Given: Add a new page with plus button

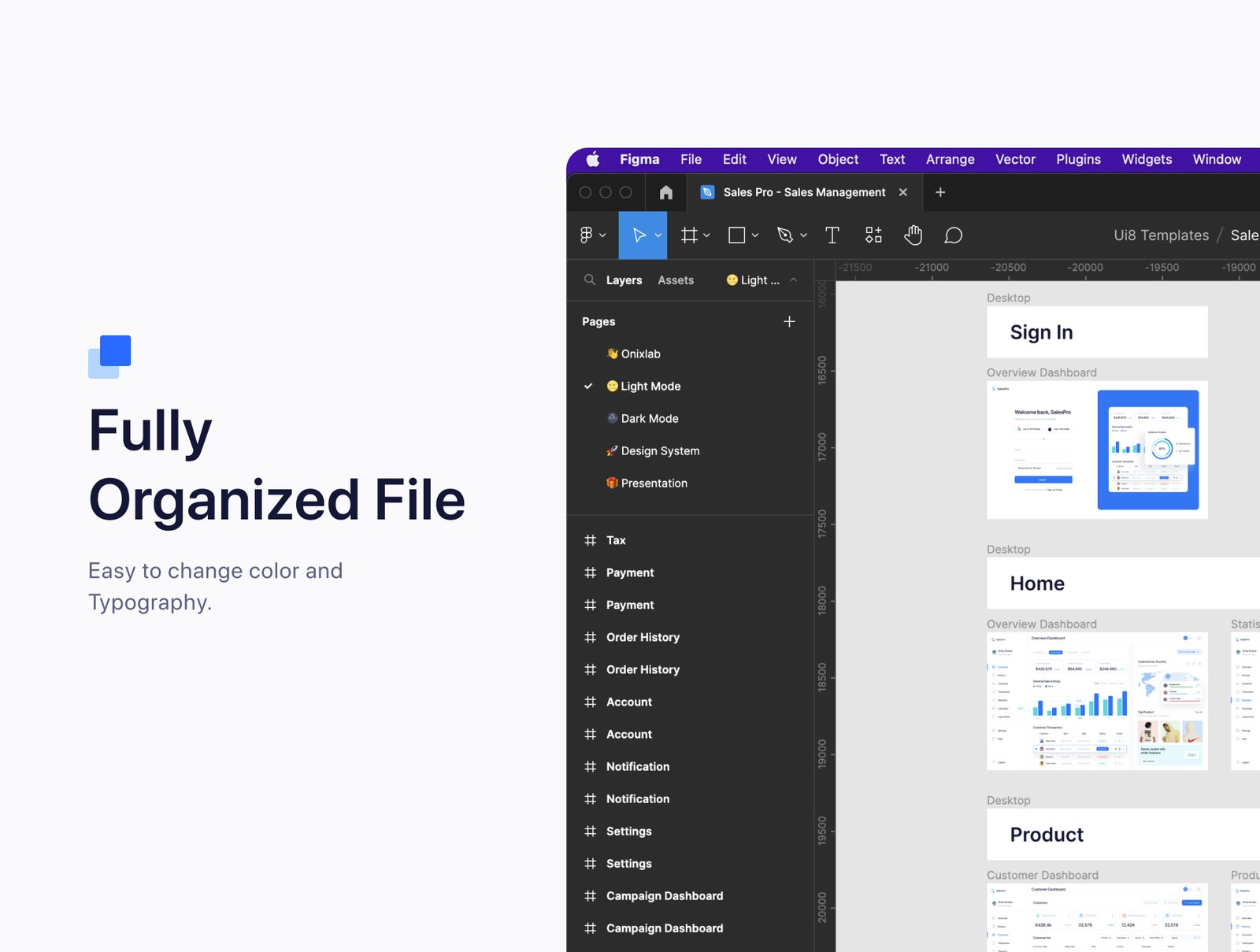Looking at the screenshot, I should (x=789, y=321).
